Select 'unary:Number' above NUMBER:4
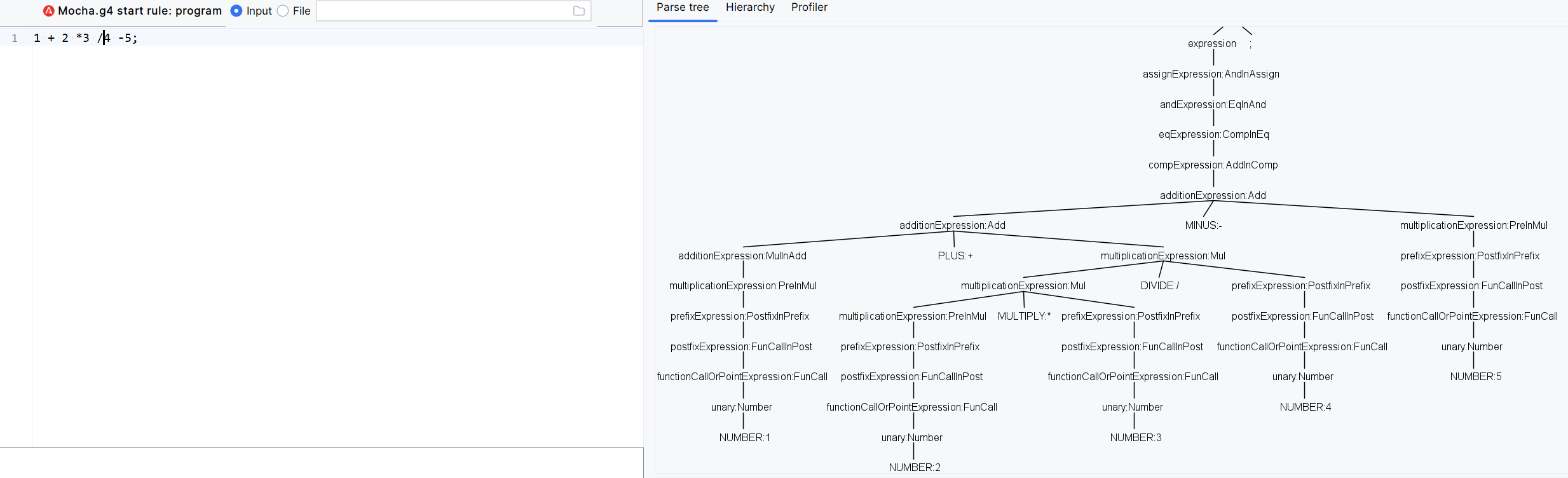Viewport: 1568px width, 478px height. tap(1303, 377)
